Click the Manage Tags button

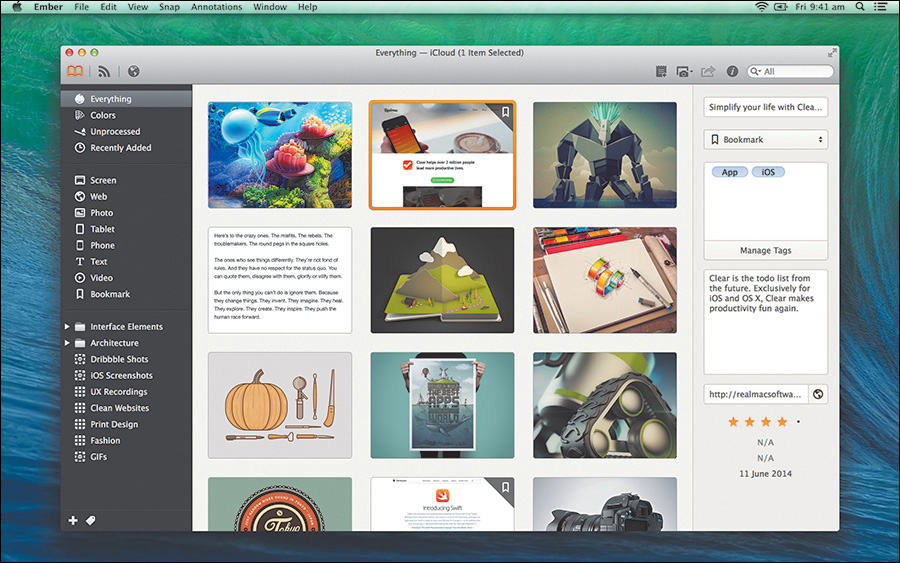pyautogui.click(x=766, y=250)
